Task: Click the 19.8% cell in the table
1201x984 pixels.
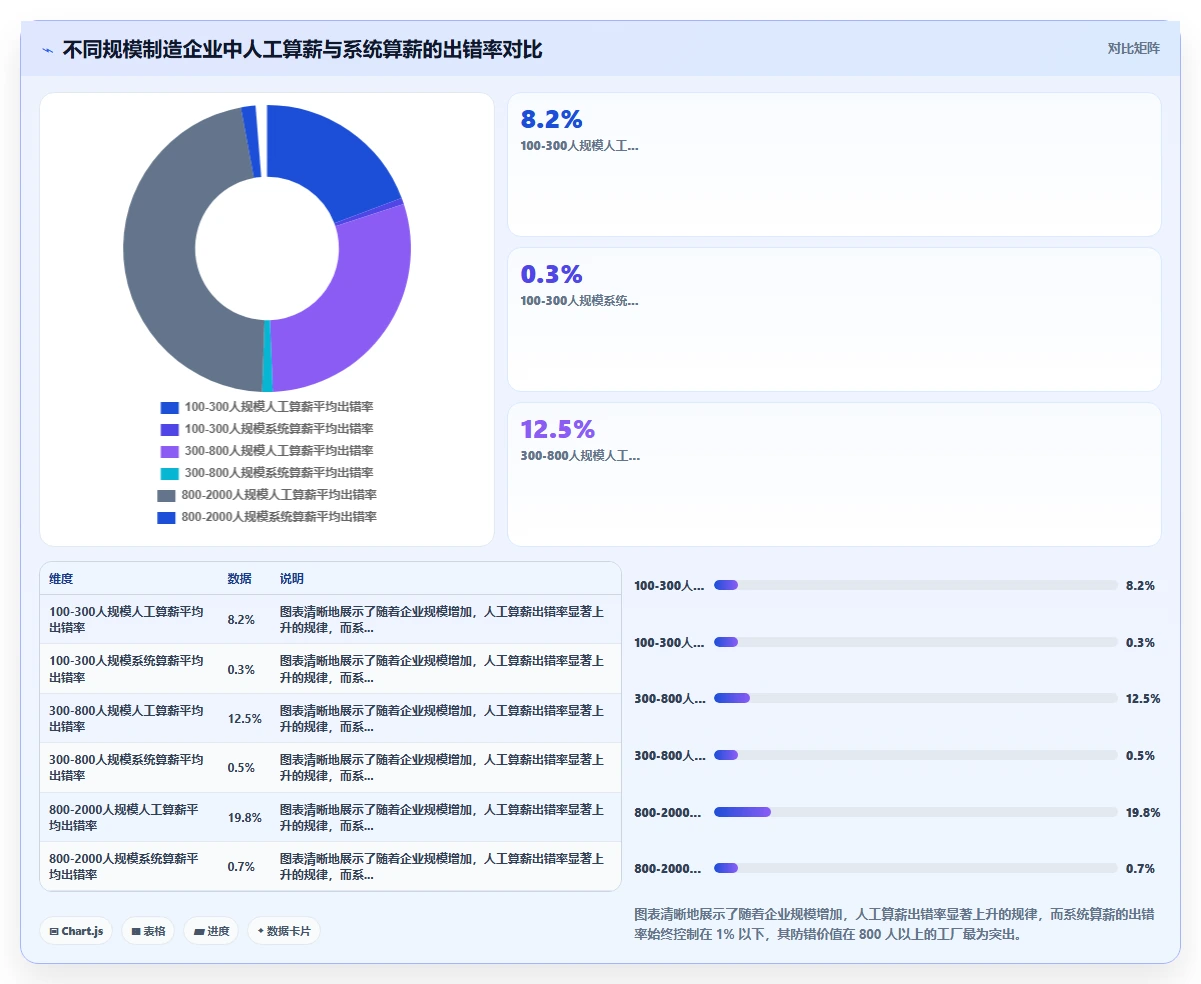Action: tap(244, 817)
